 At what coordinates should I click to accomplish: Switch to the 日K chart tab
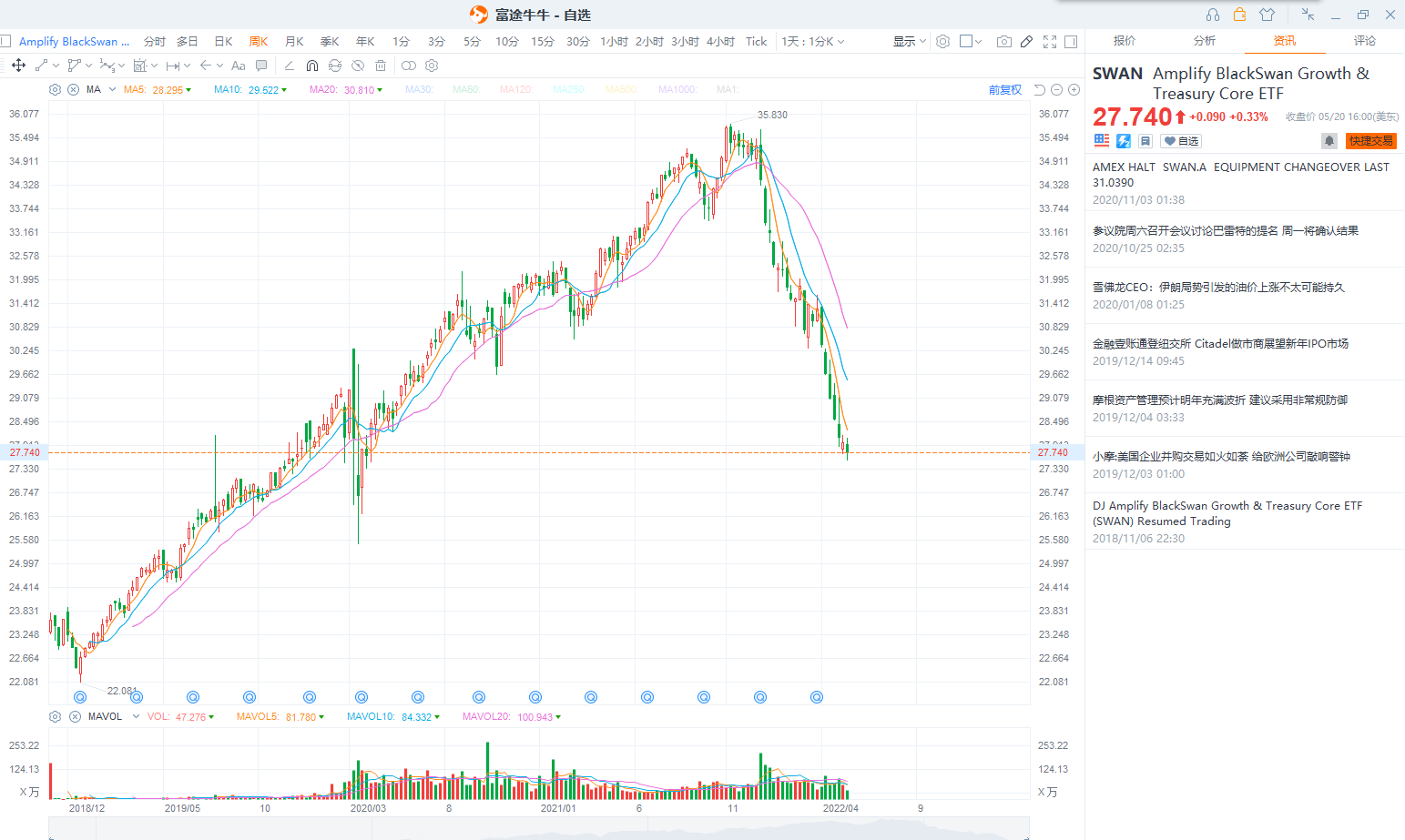[x=223, y=41]
